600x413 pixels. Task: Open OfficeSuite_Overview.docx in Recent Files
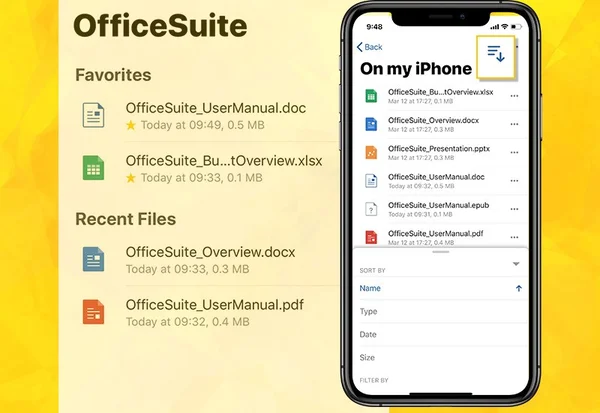[210, 252]
